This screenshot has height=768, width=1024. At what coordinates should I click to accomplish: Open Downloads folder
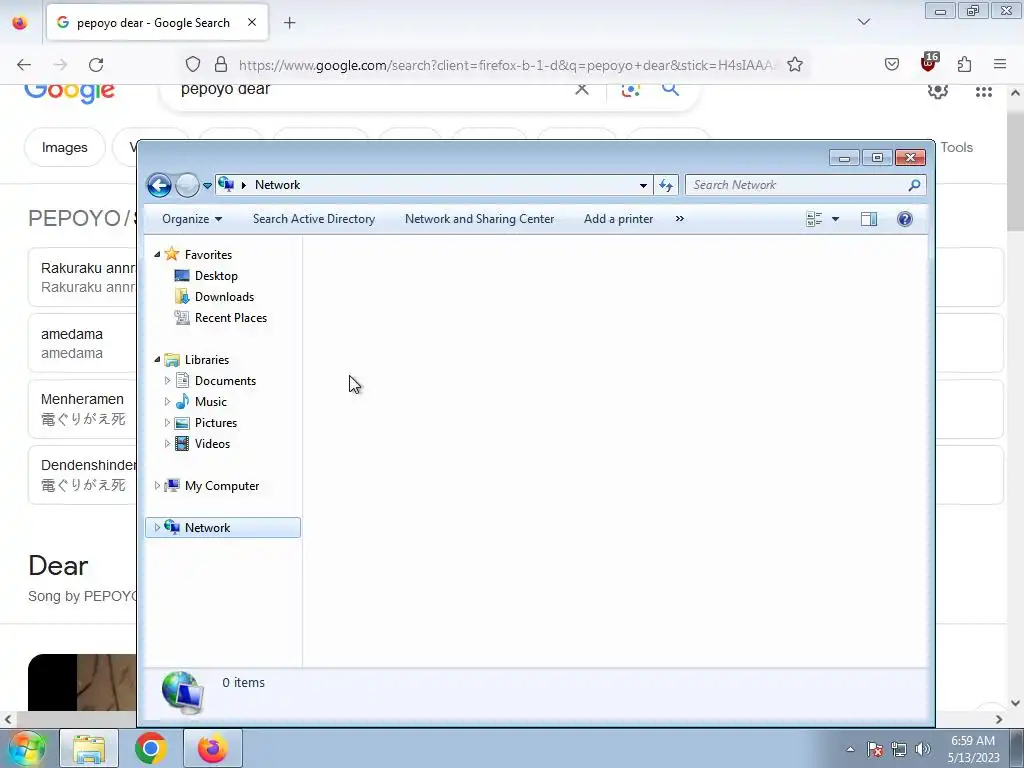pyautogui.click(x=224, y=296)
